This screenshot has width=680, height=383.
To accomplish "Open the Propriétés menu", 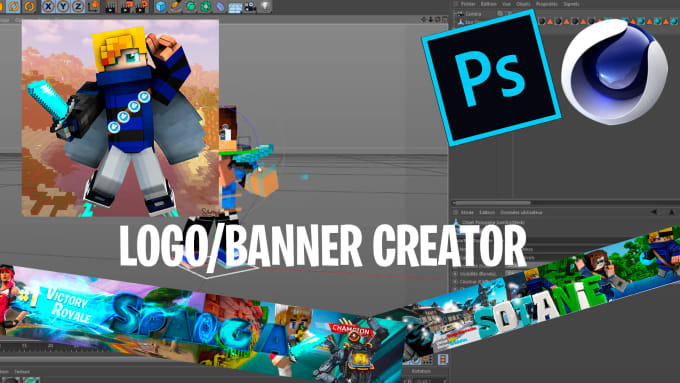I will tap(547, 4).
